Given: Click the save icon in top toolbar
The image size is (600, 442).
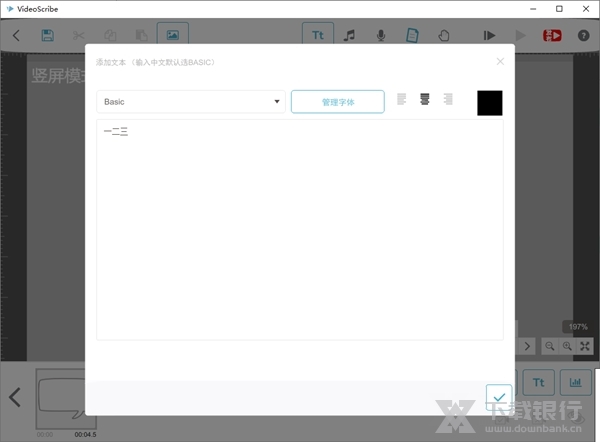Looking at the screenshot, I should coord(47,35).
